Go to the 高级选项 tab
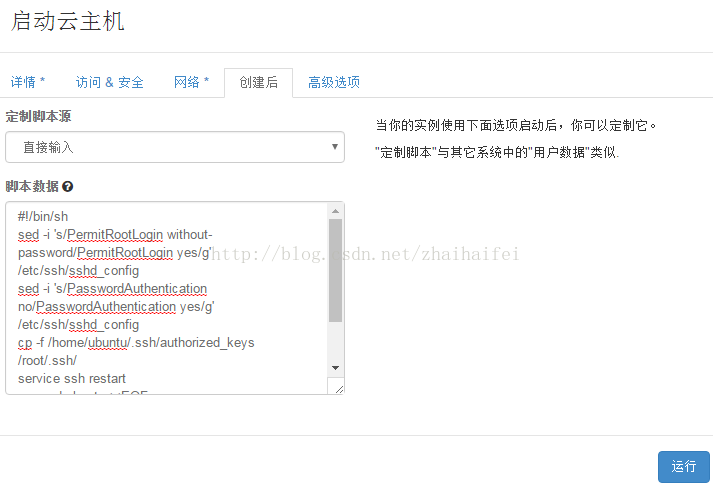 [x=334, y=82]
